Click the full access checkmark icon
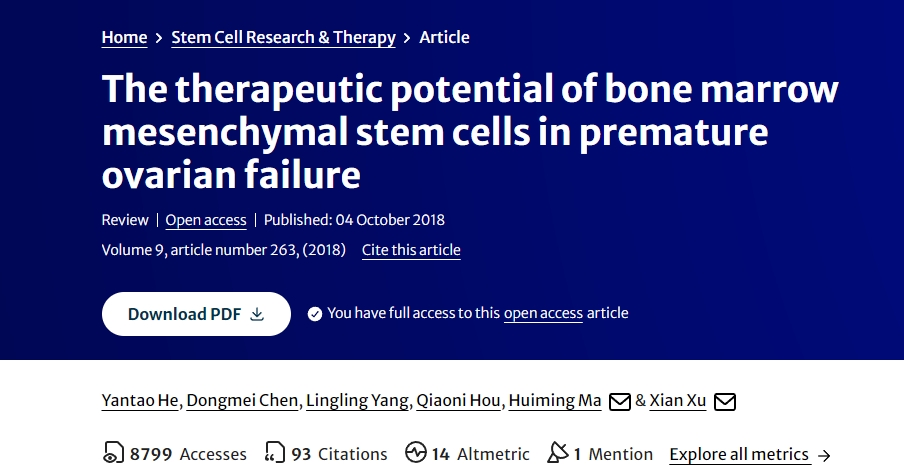Viewport: 904px width, 474px height. [315, 314]
